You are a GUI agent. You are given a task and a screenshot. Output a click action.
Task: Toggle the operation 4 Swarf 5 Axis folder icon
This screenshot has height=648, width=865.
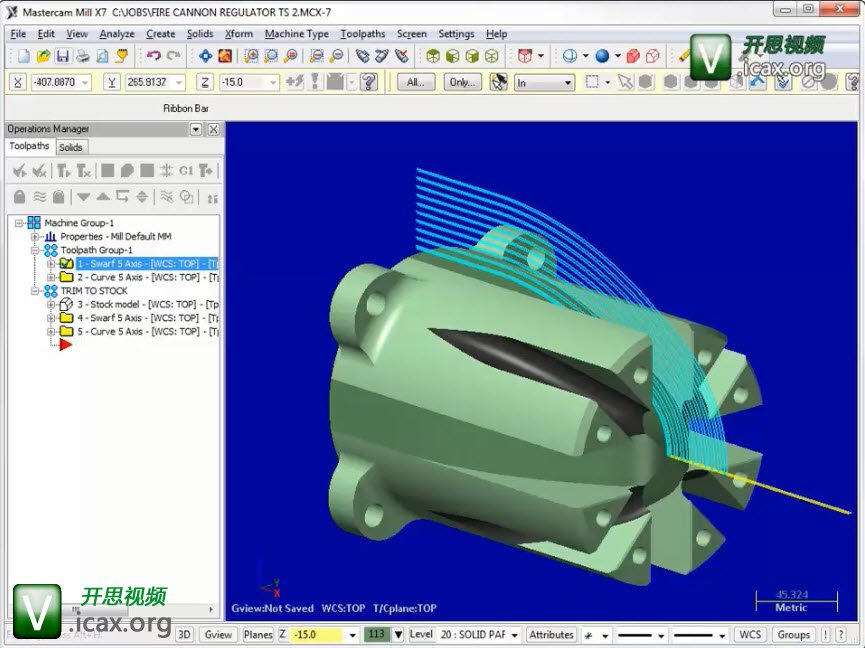[67, 318]
